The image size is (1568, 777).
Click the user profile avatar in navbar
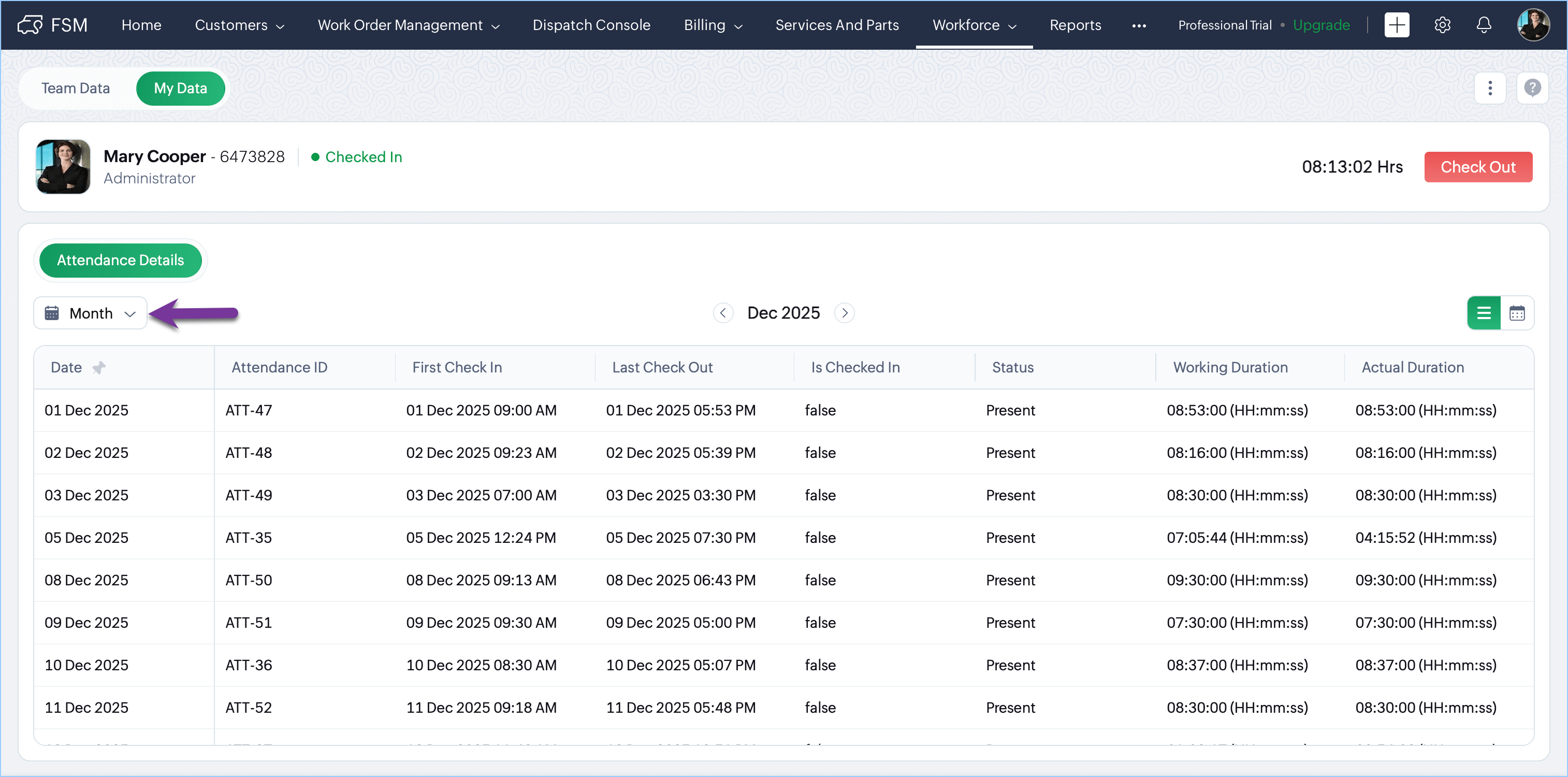[1533, 25]
